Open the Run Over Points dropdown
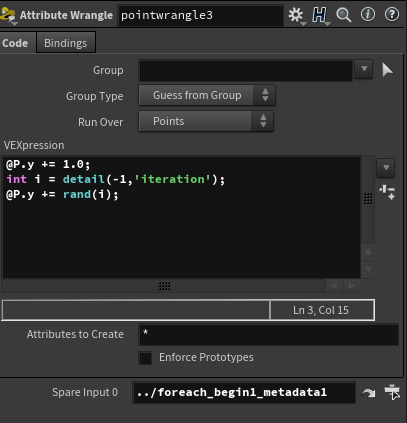 click(x=206, y=121)
